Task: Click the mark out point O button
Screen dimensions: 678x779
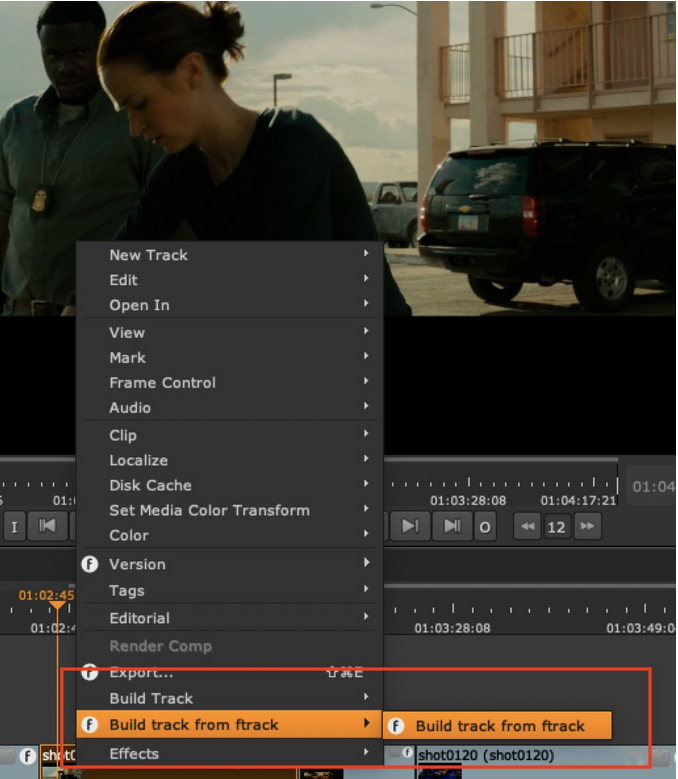Action: point(485,526)
